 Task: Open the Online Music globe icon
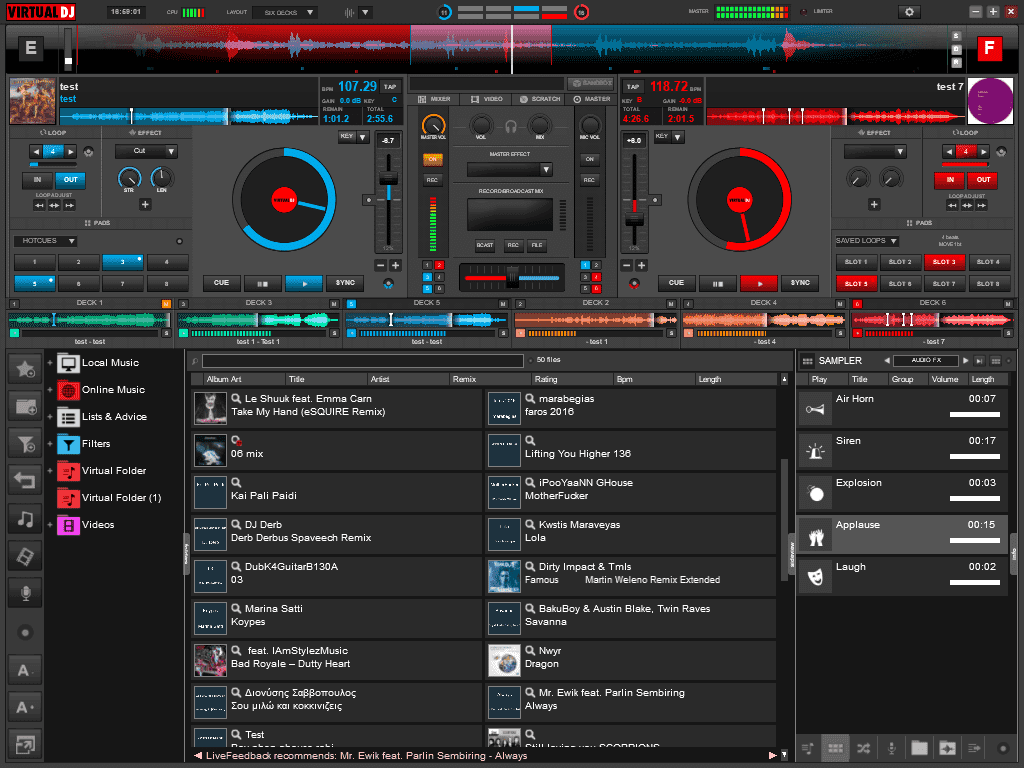pos(68,391)
